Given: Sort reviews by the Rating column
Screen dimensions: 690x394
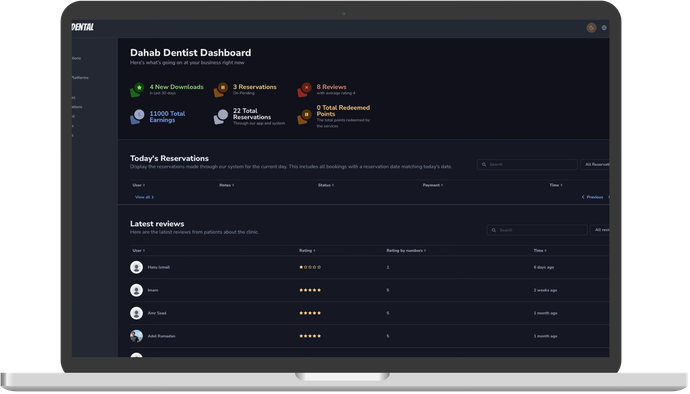Looking at the screenshot, I should click(x=307, y=251).
